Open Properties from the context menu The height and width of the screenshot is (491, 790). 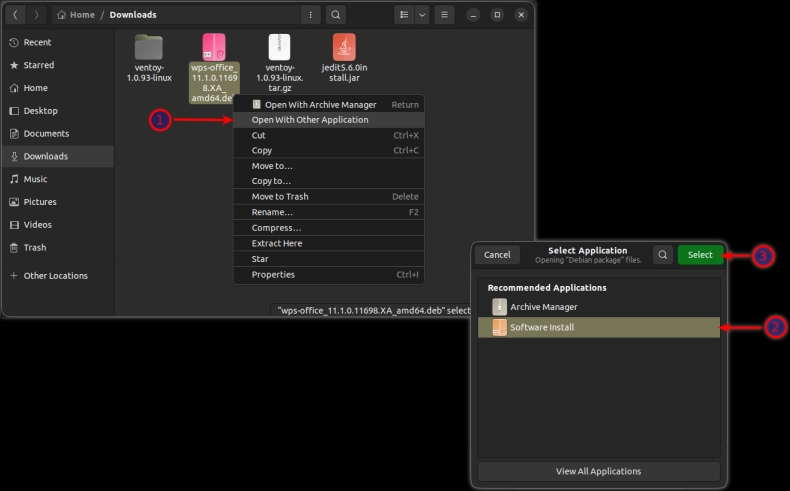[273, 275]
